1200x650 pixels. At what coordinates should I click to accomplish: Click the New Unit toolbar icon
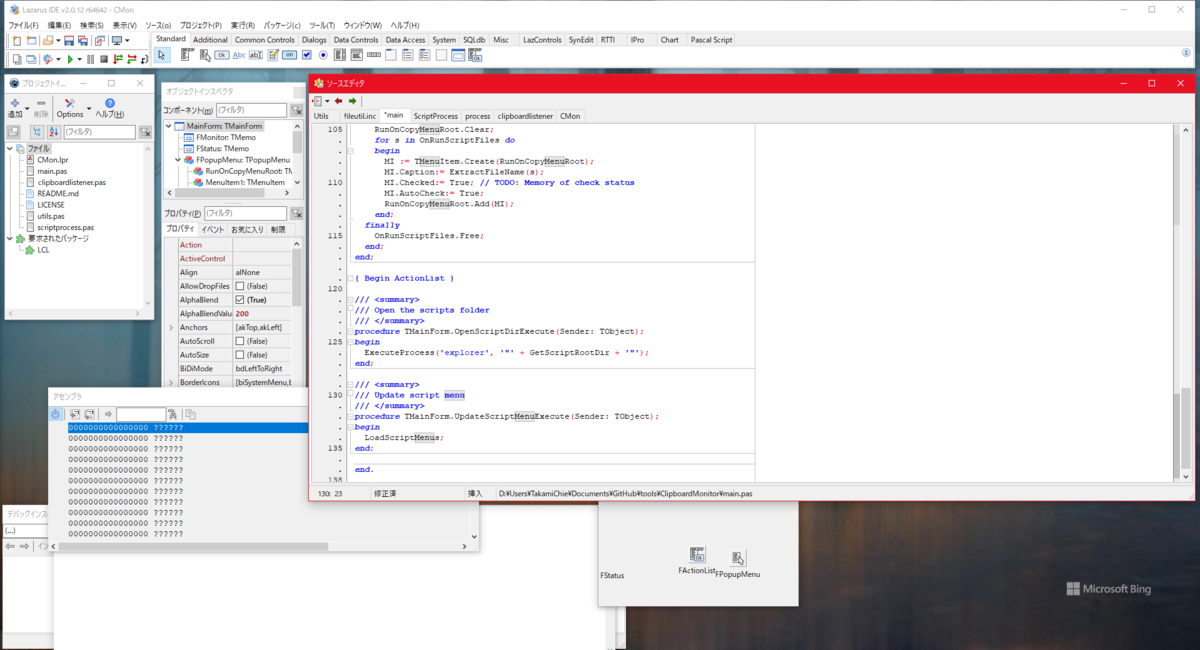pos(17,41)
